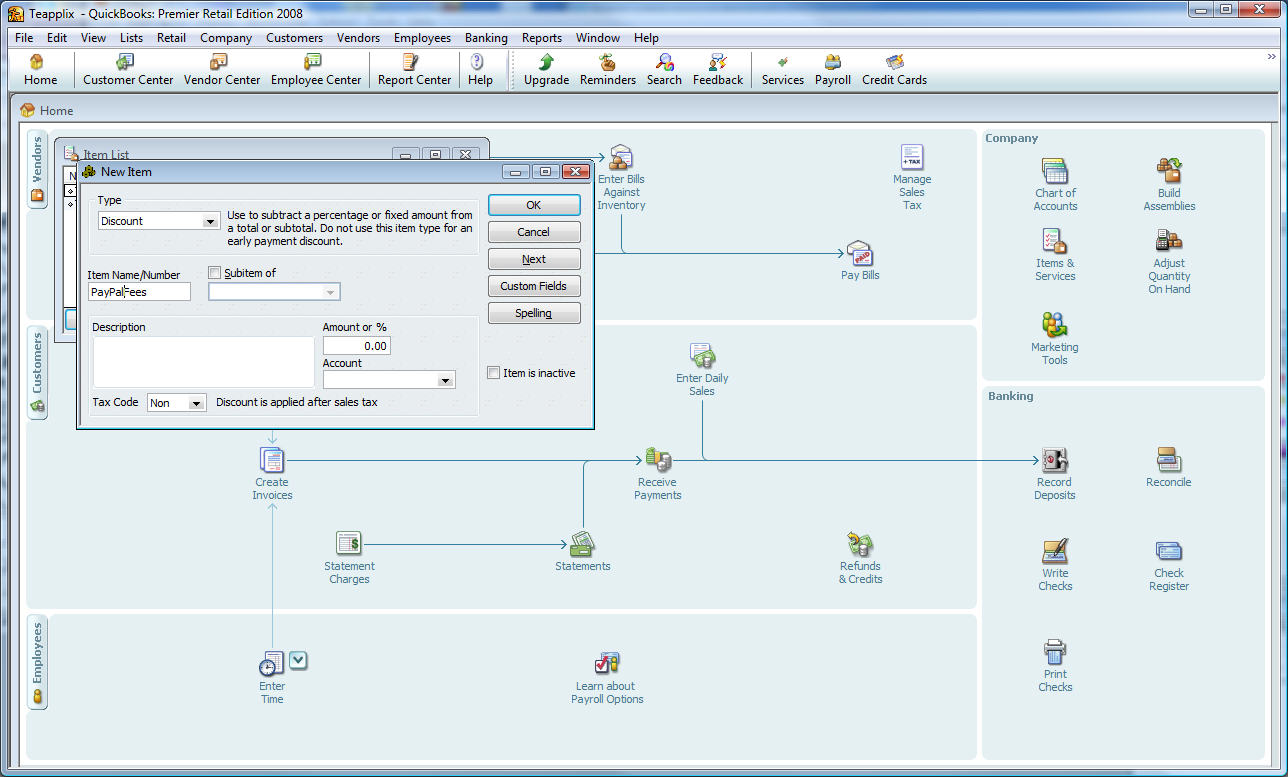Click the Spelling button
The image size is (1288, 777).
pos(534,313)
